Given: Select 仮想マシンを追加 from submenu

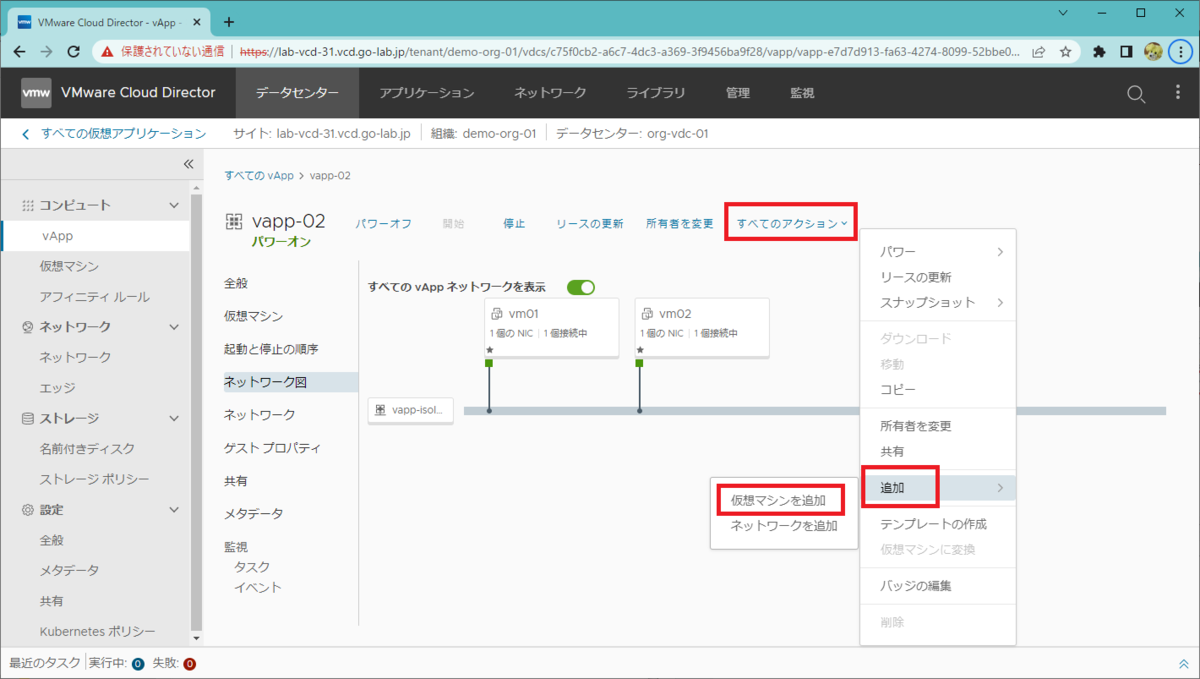Looking at the screenshot, I should coord(778,499).
